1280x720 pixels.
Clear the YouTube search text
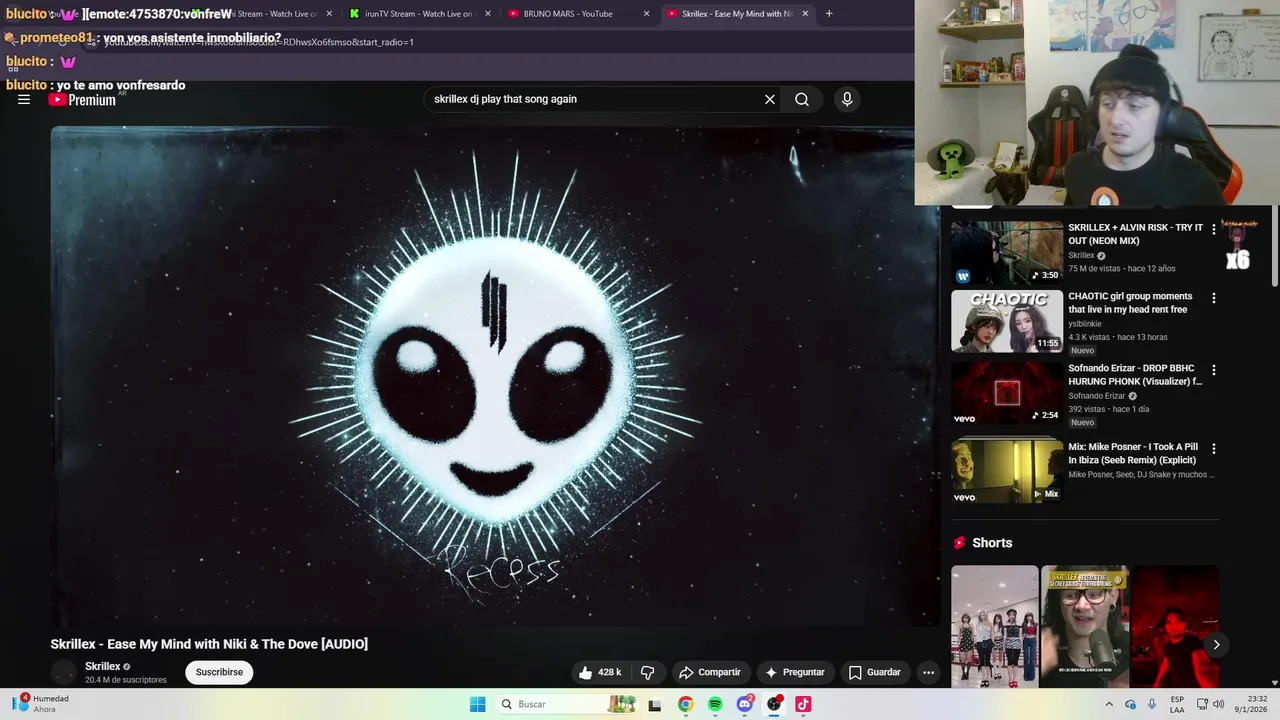coord(770,99)
